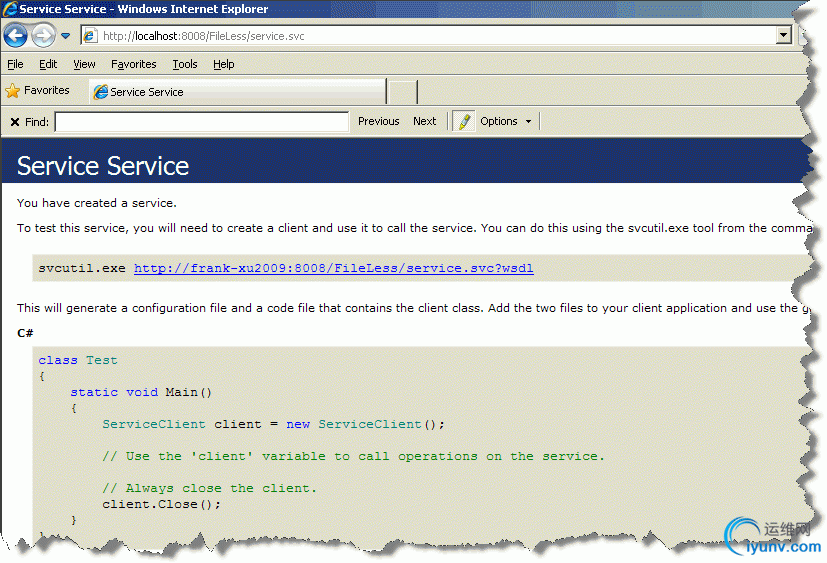827x563 pixels.
Task: Click 'ServiceClient client = new ServiceClient();' line
Action: point(273,424)
